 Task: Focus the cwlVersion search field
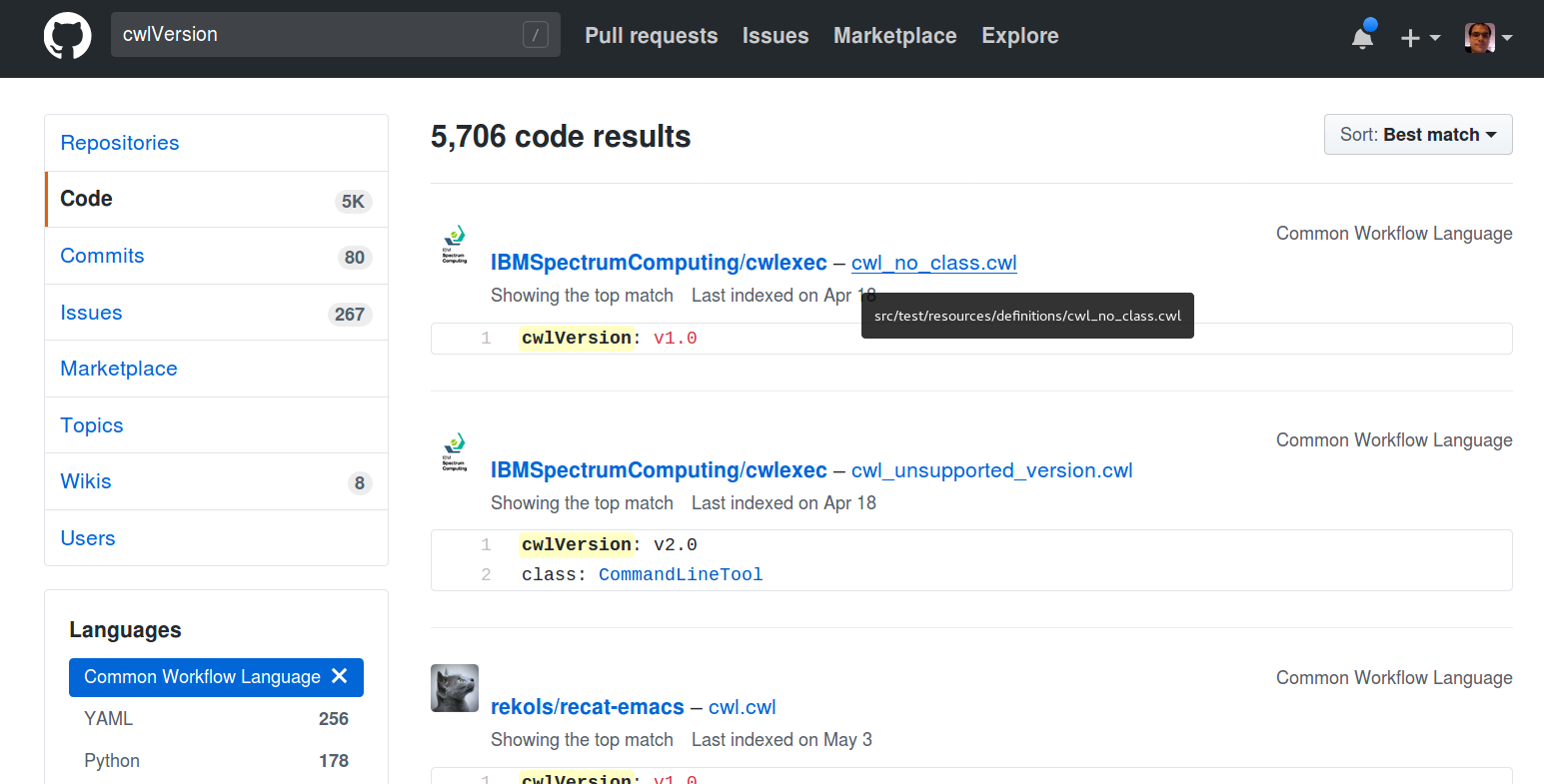point(335,34)
